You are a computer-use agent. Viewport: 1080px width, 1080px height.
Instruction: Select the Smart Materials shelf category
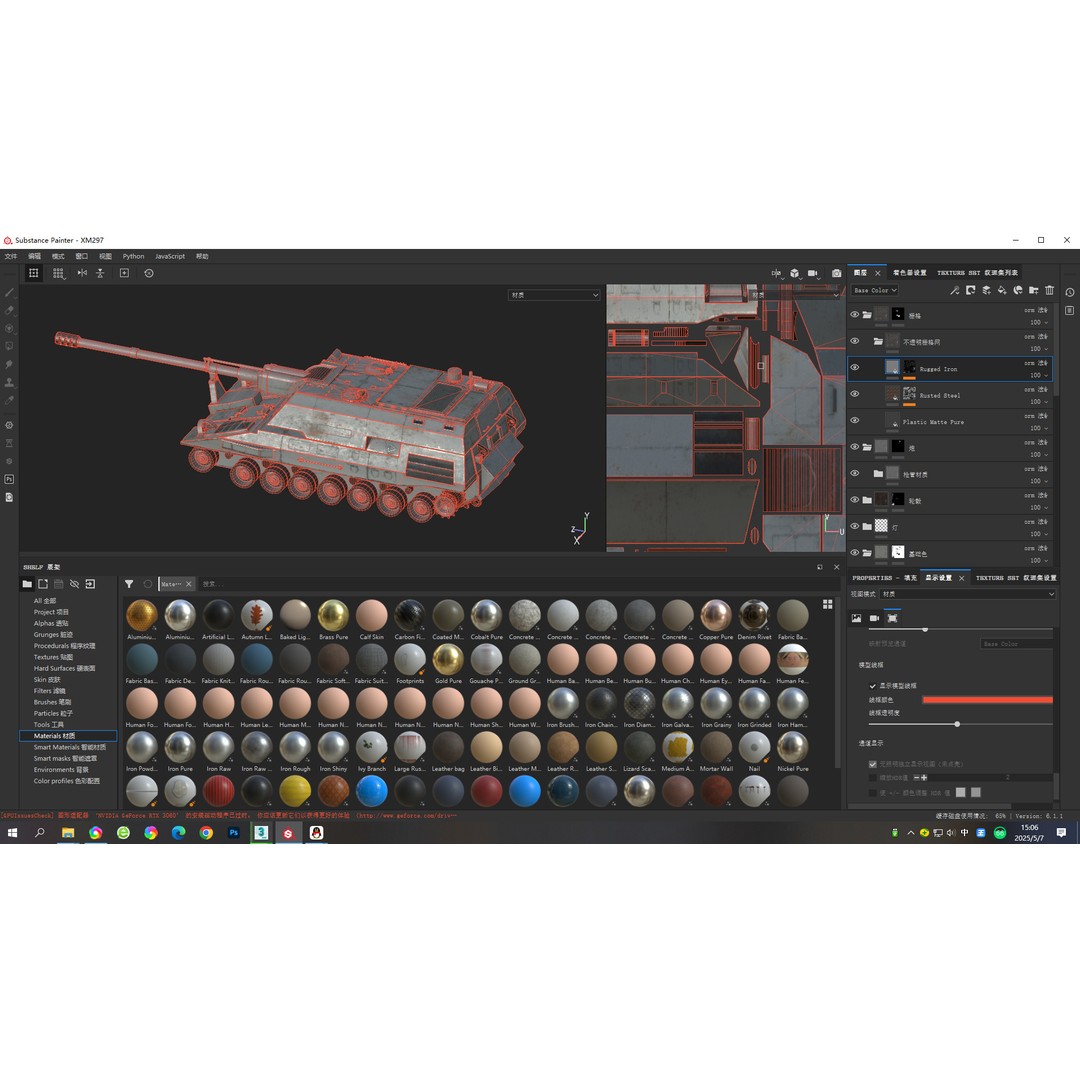point(70,747)
